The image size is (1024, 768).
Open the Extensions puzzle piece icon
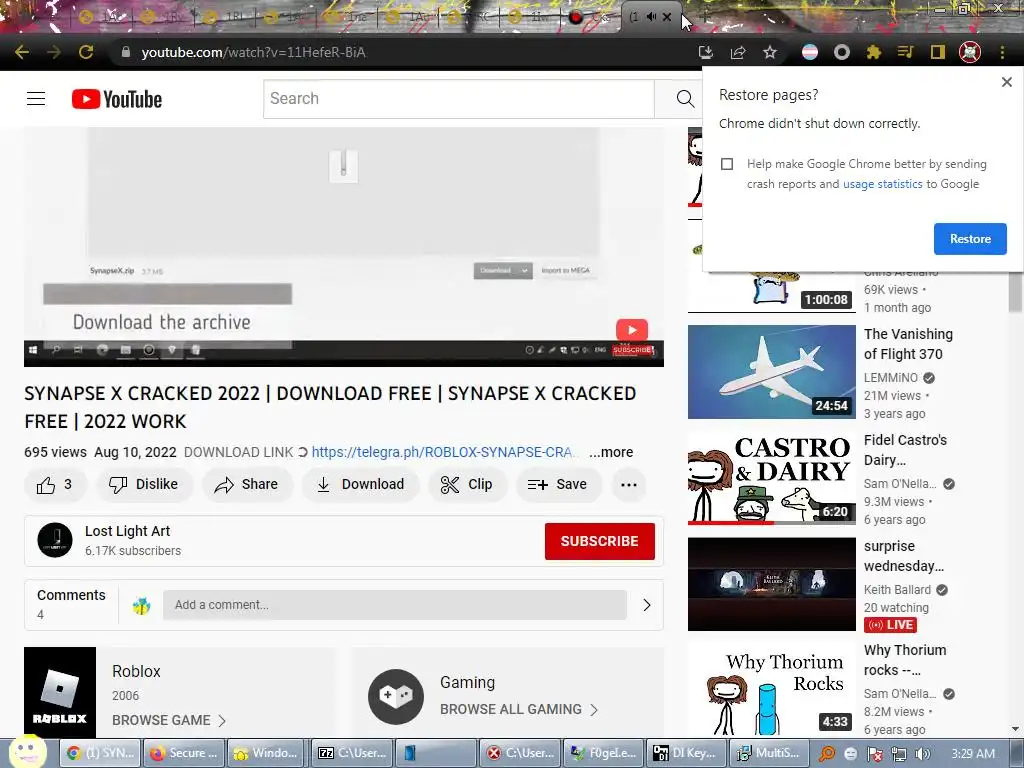pos(874,52)
